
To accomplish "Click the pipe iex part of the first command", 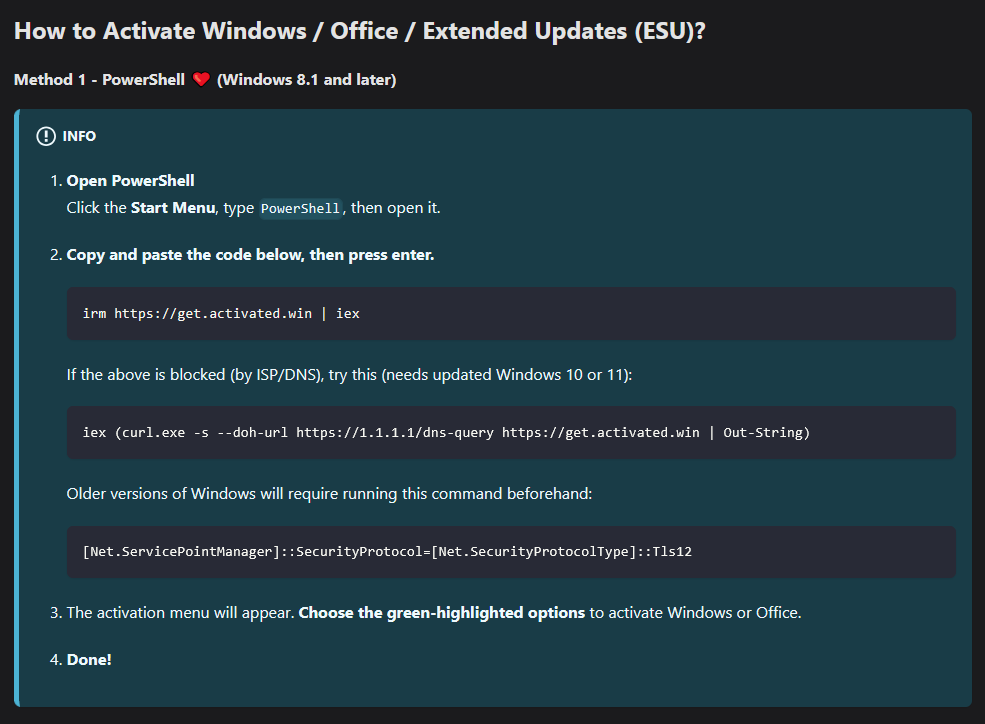I will 341,314.
